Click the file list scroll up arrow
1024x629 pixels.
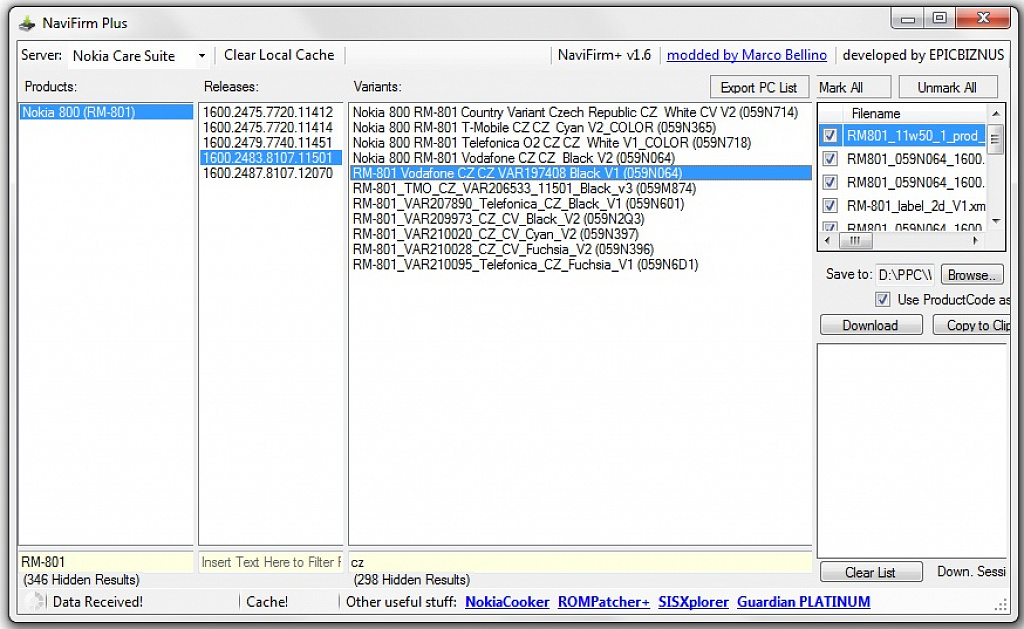995,114
